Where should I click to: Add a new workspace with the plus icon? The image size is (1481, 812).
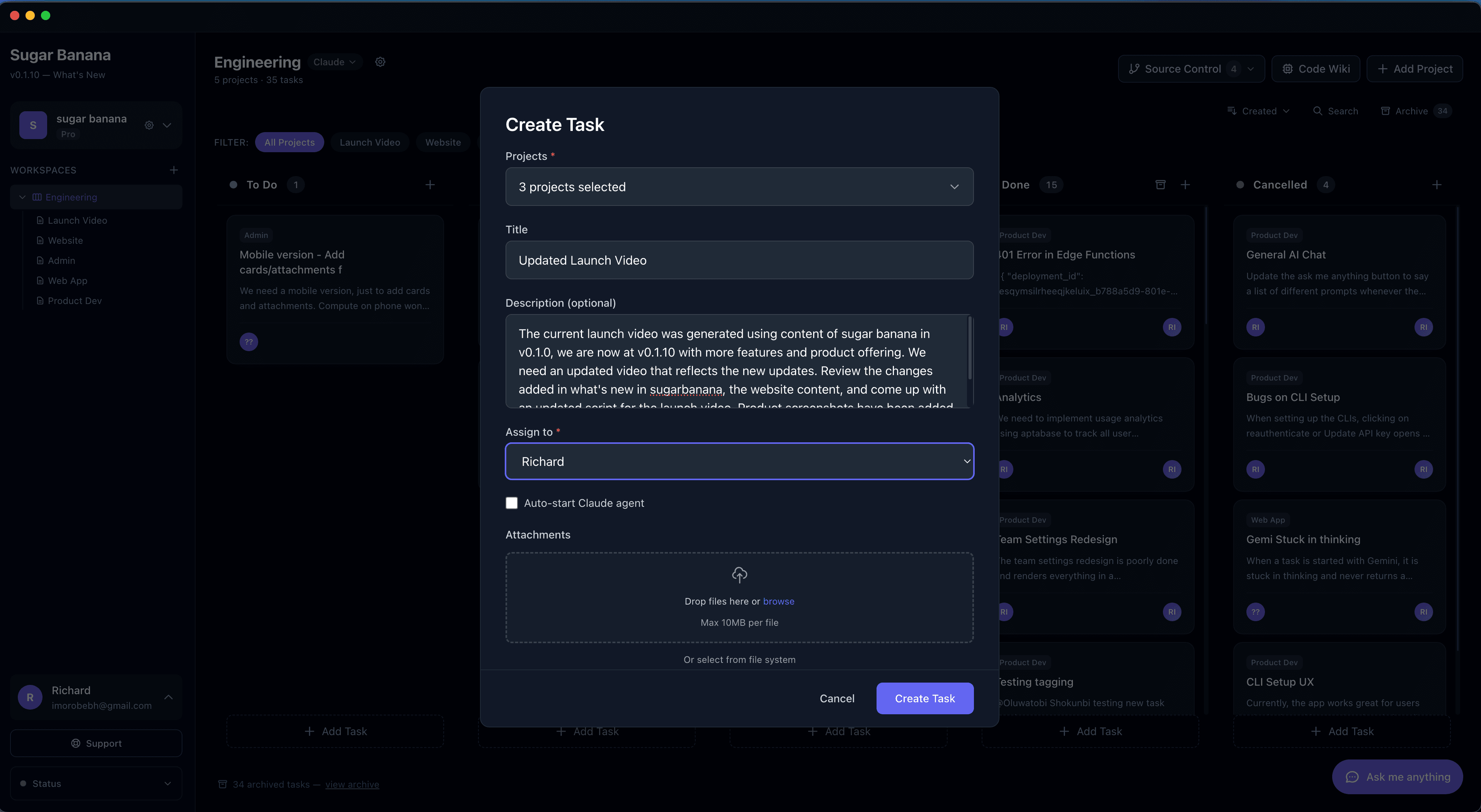(x=174, y=170)
